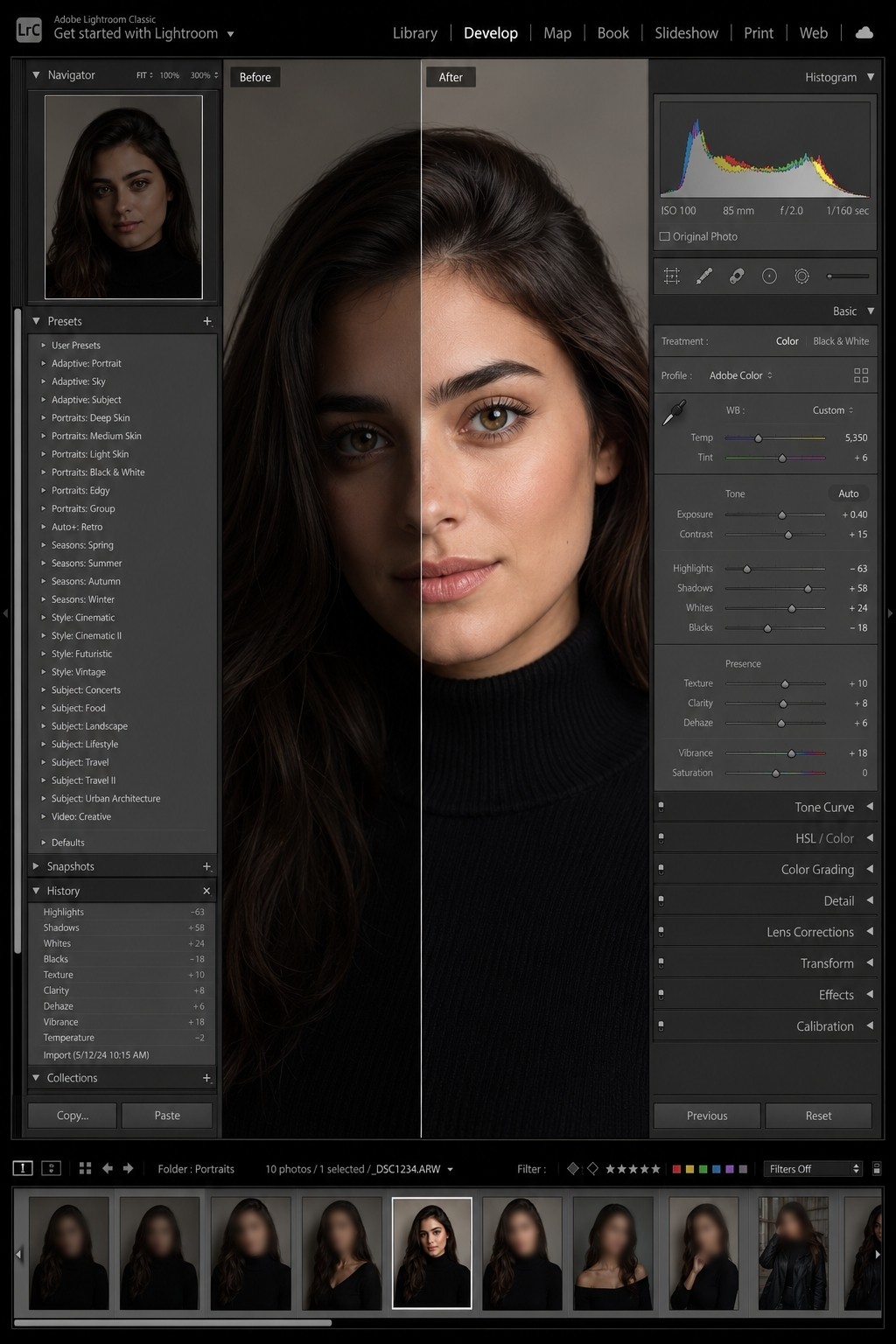Viewport: 896px width, 1344px height.
Task: Filter by flagged status icon
Action: click(x=573, y=1168)
